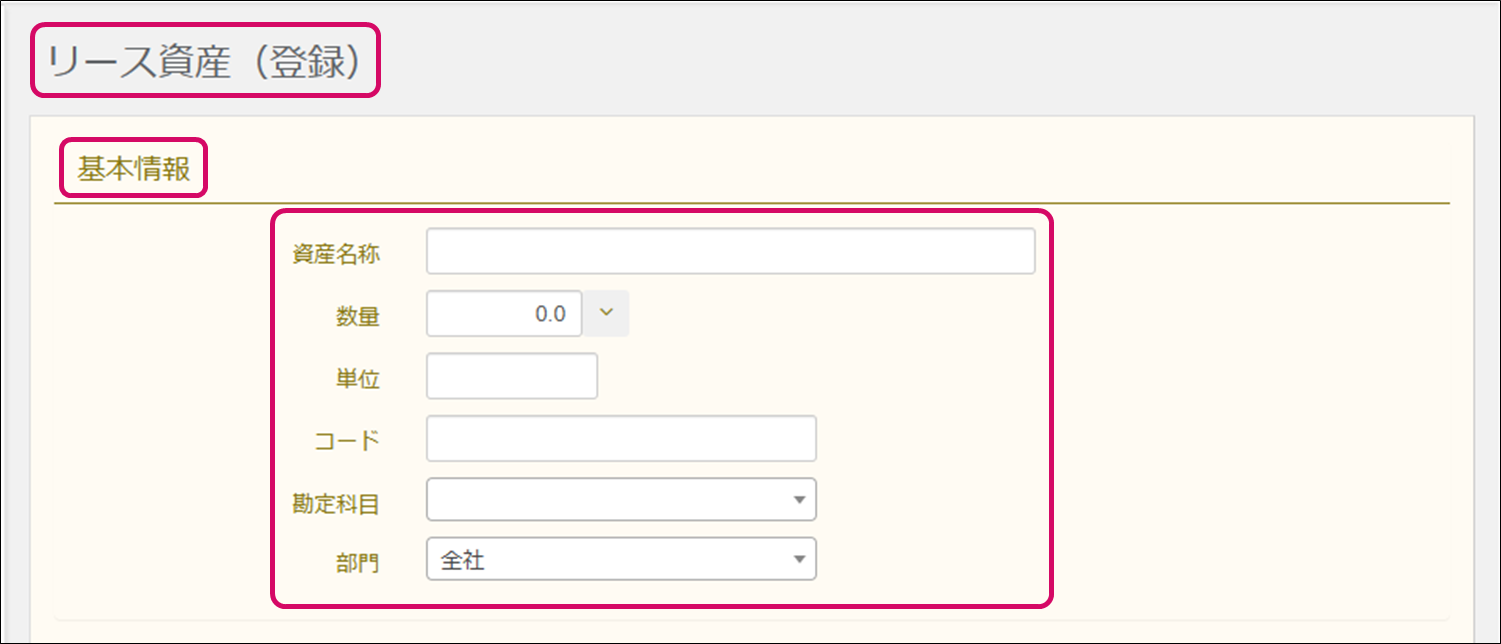The height and width of the screenshot is (644, 1501).
Task: Select the 単位 label text
Action: click(357, 379)
